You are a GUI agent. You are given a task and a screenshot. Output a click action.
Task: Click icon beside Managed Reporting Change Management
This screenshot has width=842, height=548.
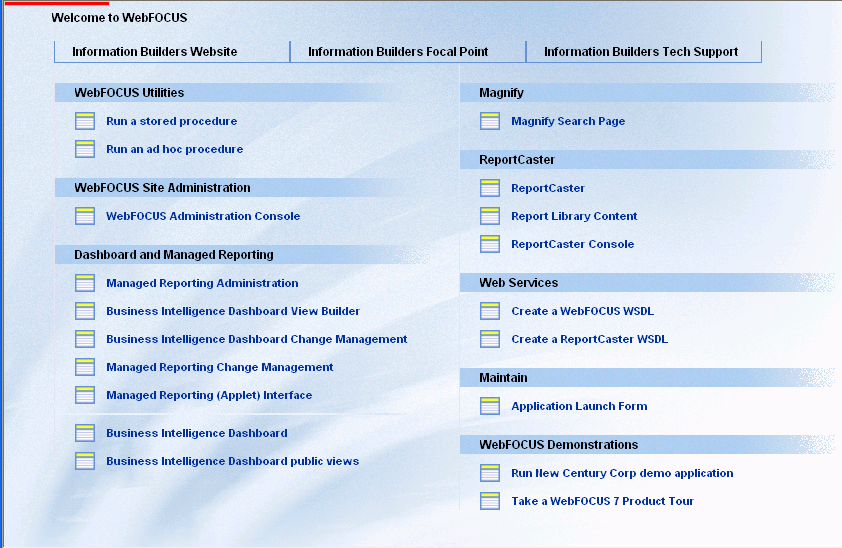(x=85, y=367)
